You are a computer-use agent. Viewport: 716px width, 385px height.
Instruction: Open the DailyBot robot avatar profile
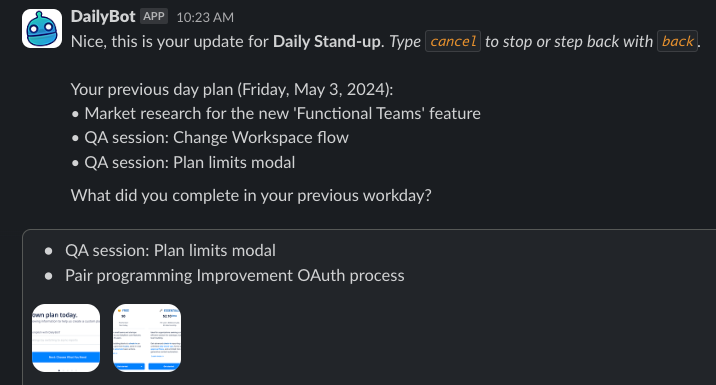point(42,28)
